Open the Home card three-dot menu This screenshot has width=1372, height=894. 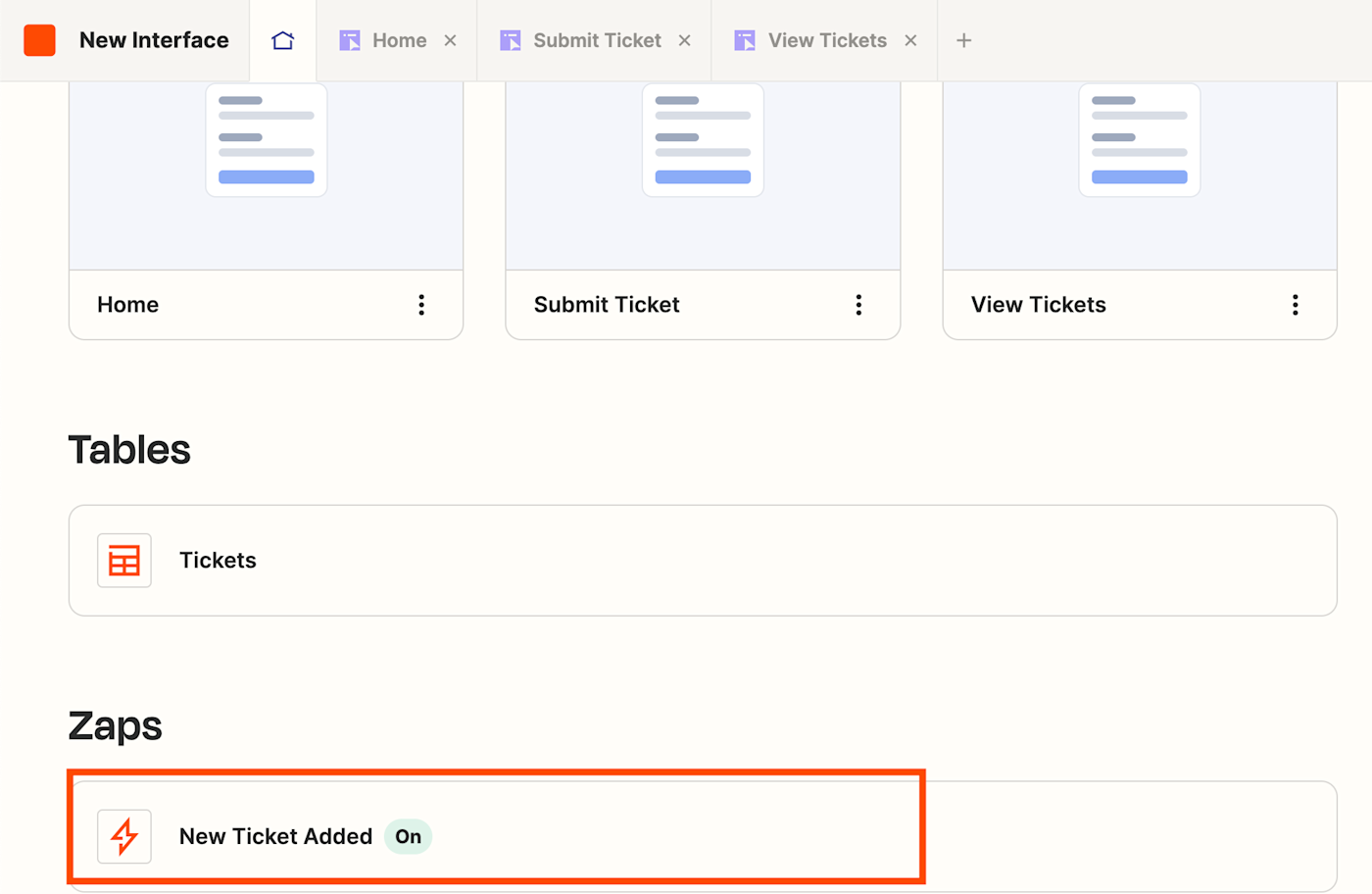click(421, 305)
